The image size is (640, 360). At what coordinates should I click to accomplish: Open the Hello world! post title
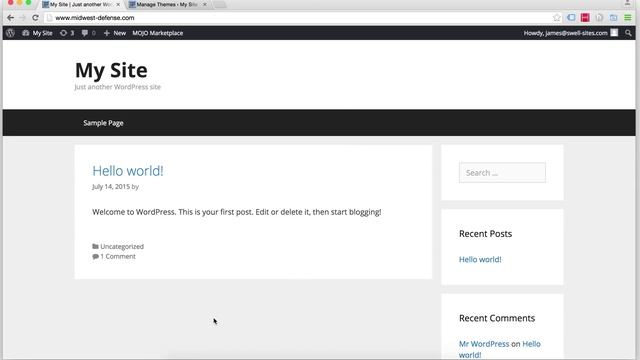tap(128, 171)
